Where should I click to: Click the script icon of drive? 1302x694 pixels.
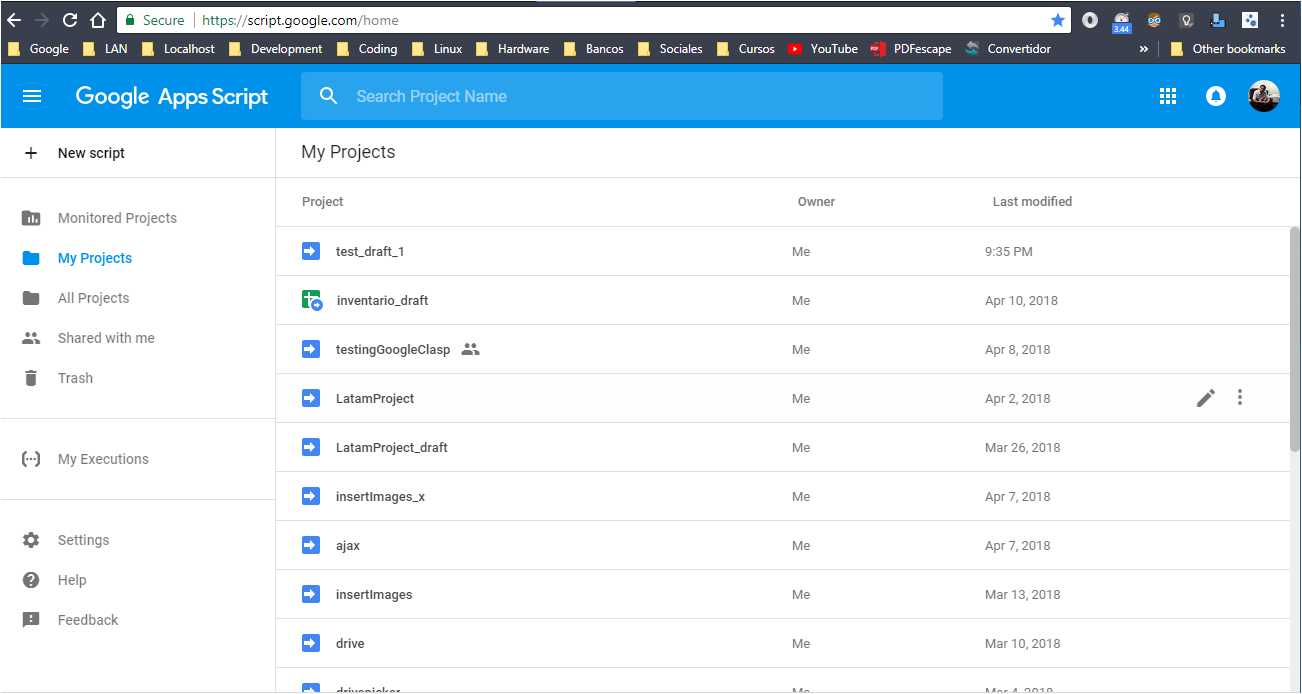coord(311,643)
